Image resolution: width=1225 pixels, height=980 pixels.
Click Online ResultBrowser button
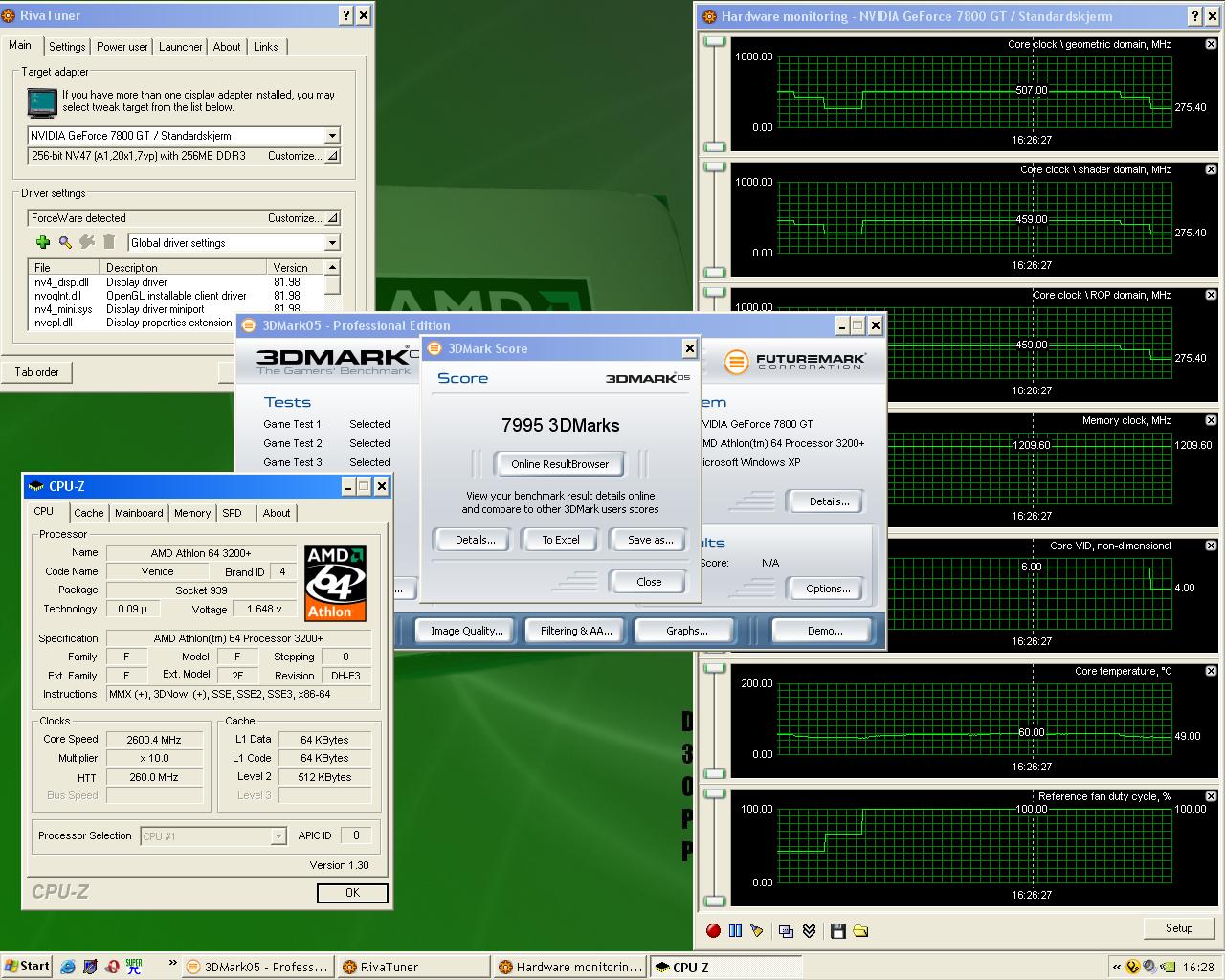[560, 464]
